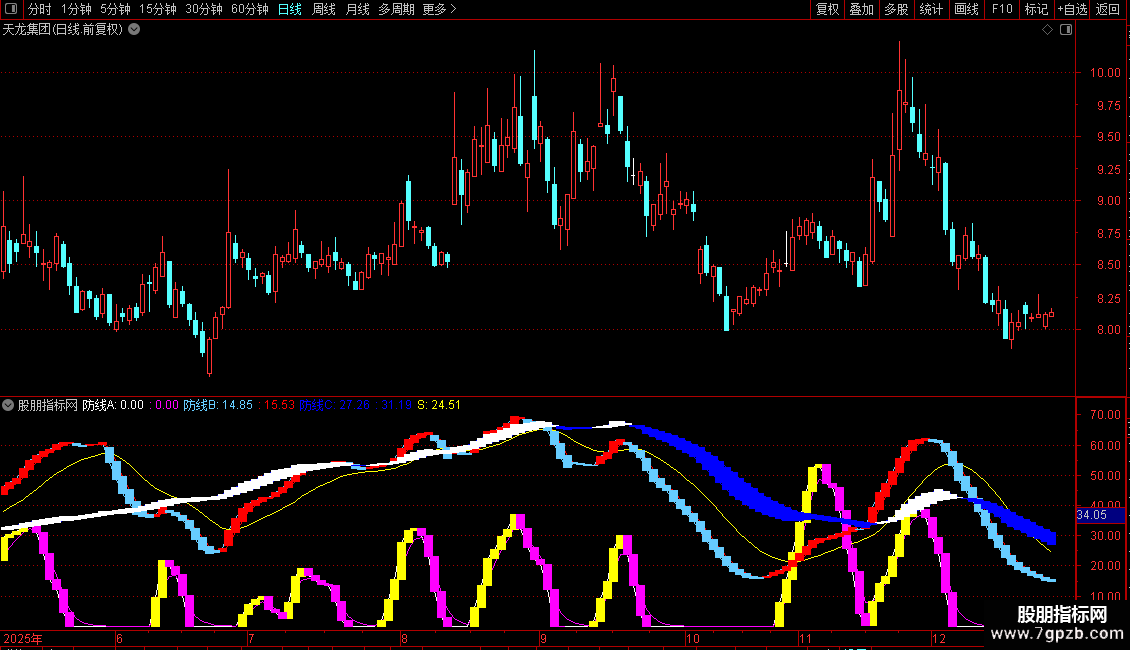1130x650 pixels.
Task: Toggle the left sidebar panel icon
Action: (x=11, y=9)
